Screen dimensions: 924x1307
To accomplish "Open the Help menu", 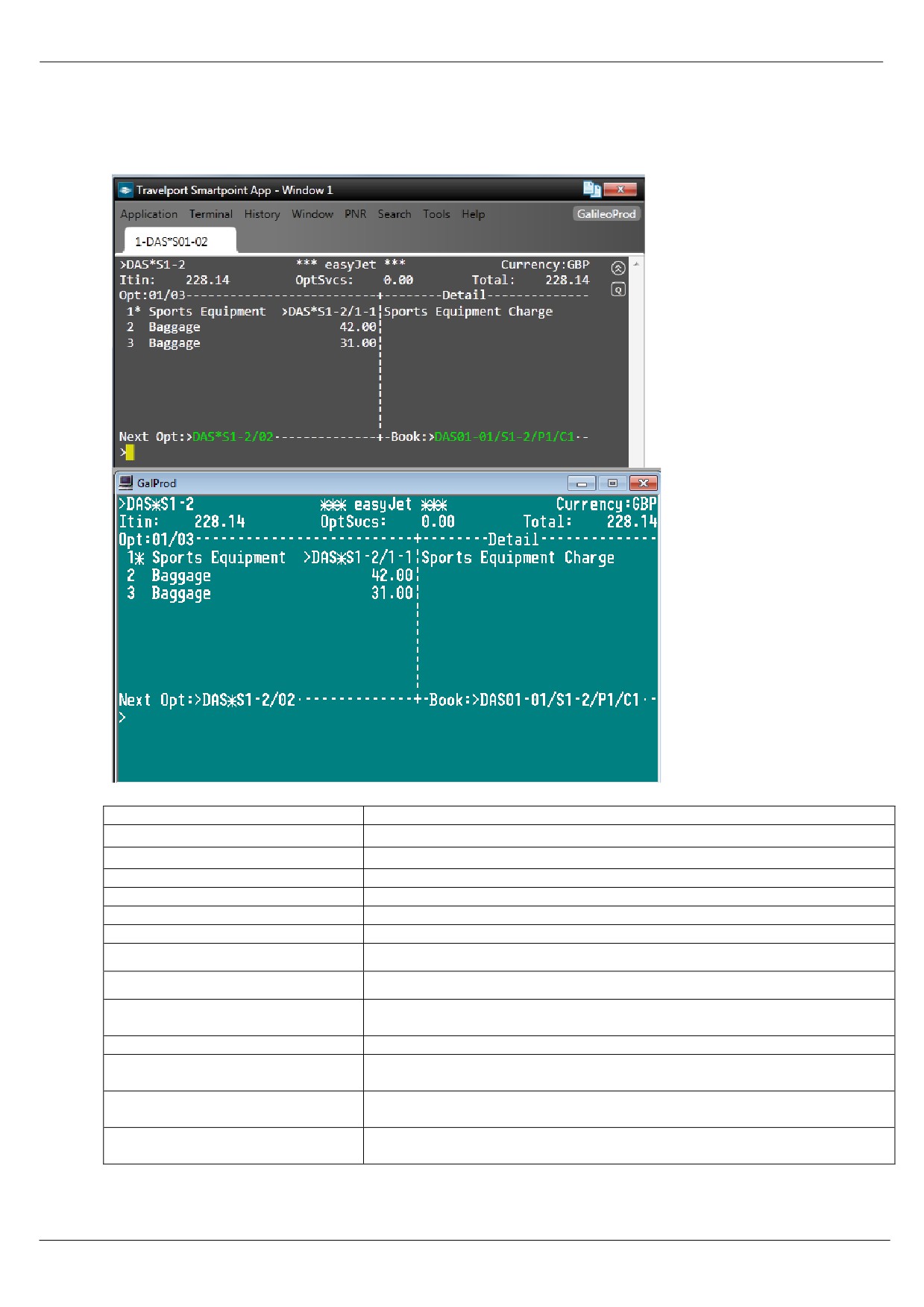I will click(x=473, y=214).
